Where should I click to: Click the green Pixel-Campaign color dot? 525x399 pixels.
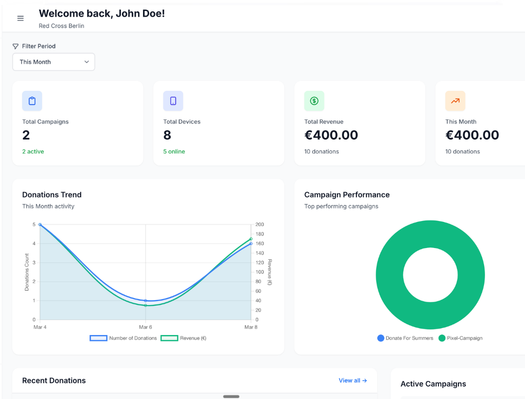[x=442, y=338]
